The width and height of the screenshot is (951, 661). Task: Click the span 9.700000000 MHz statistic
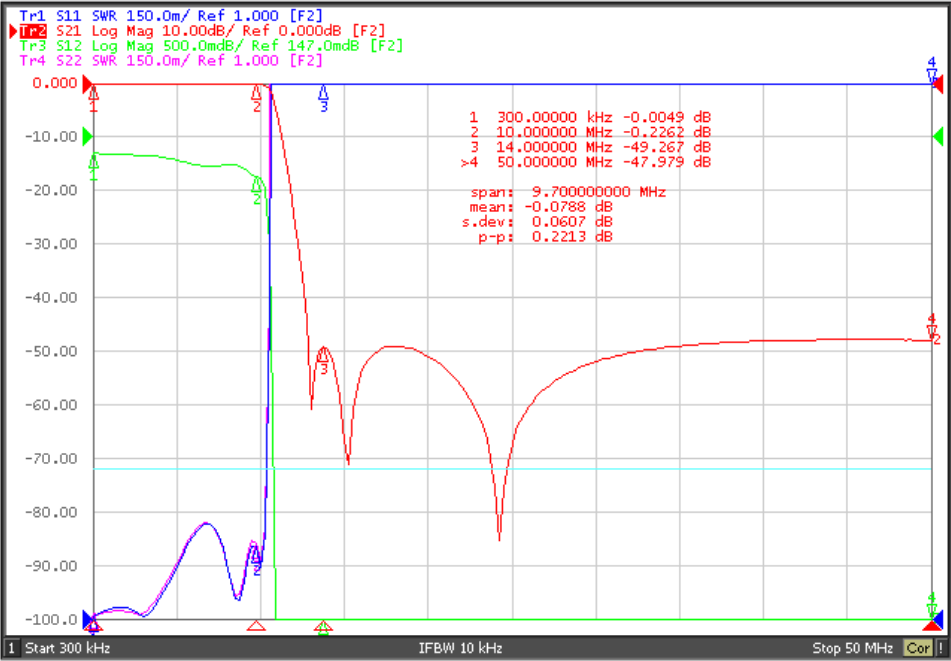[568, 192]
